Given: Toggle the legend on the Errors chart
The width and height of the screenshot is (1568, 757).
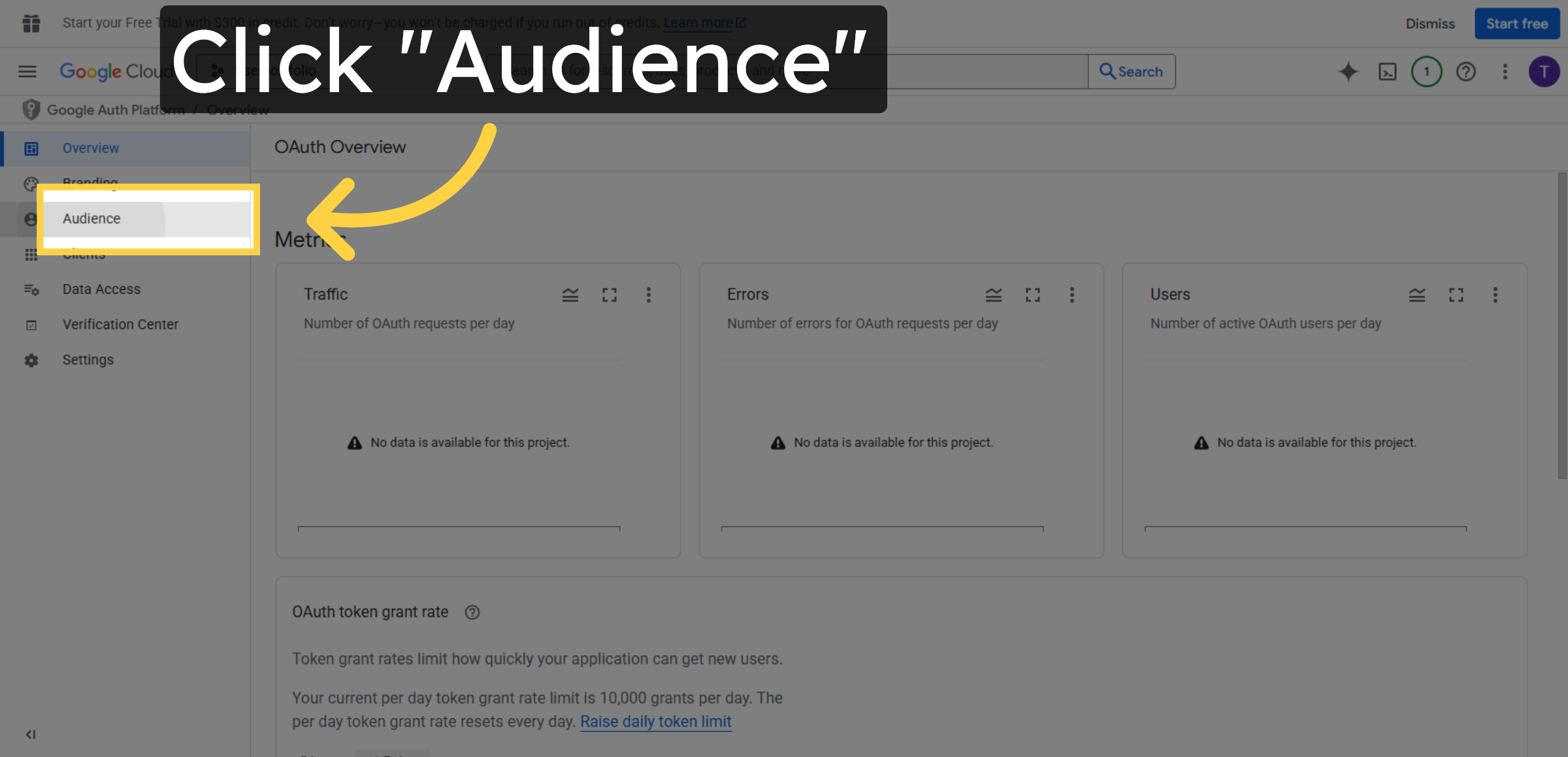Looking at the screenshot, I should coord(994,295).
